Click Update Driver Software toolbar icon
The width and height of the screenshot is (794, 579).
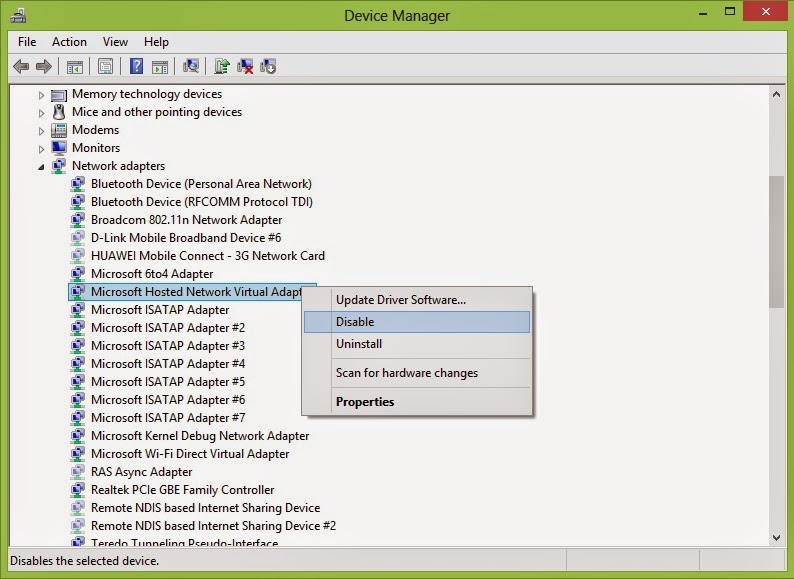[222, 66]
